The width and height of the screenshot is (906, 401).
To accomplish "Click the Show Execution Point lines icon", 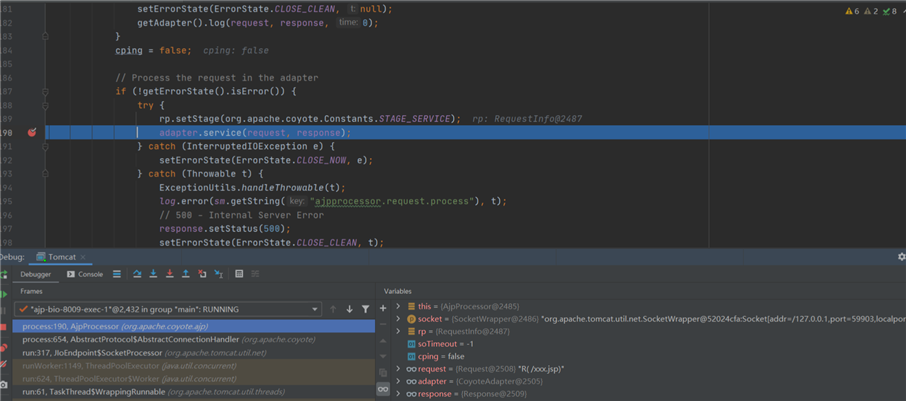I will click(x=117, y=274).
